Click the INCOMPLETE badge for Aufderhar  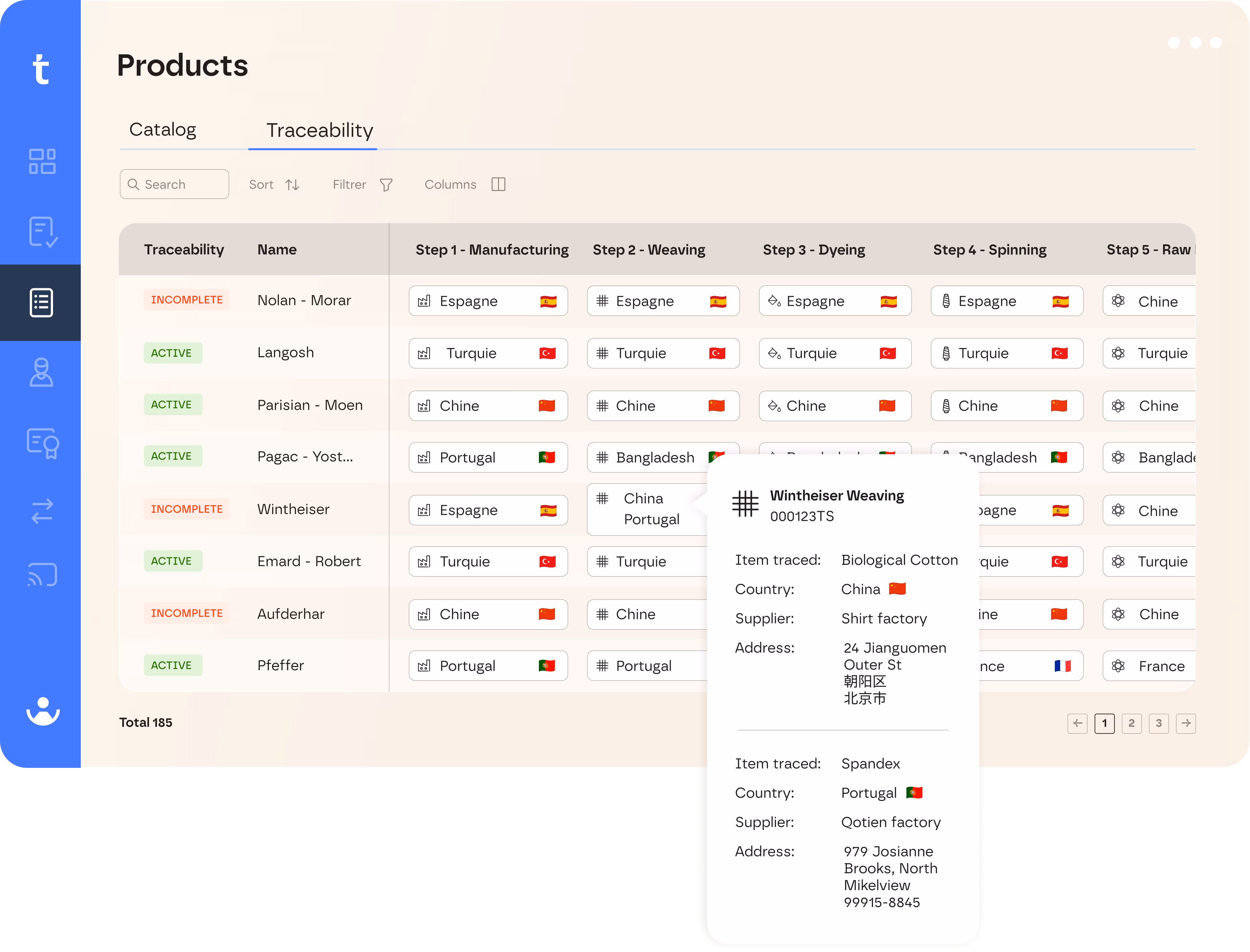(x=187, y=613)
